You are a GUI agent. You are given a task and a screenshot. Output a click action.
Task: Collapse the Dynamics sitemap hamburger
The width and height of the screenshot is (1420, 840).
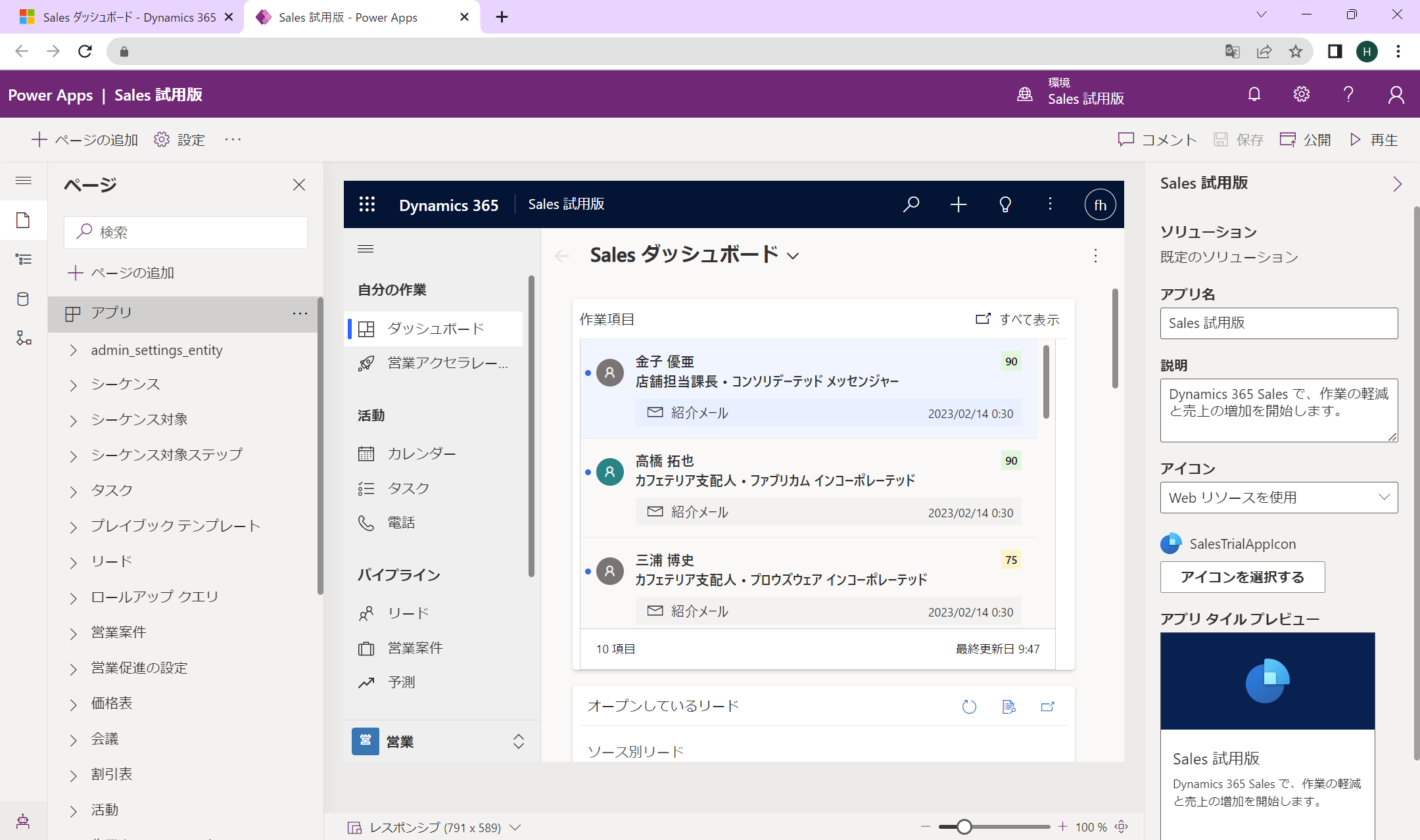pyautogui.click(x=366, y=248)
